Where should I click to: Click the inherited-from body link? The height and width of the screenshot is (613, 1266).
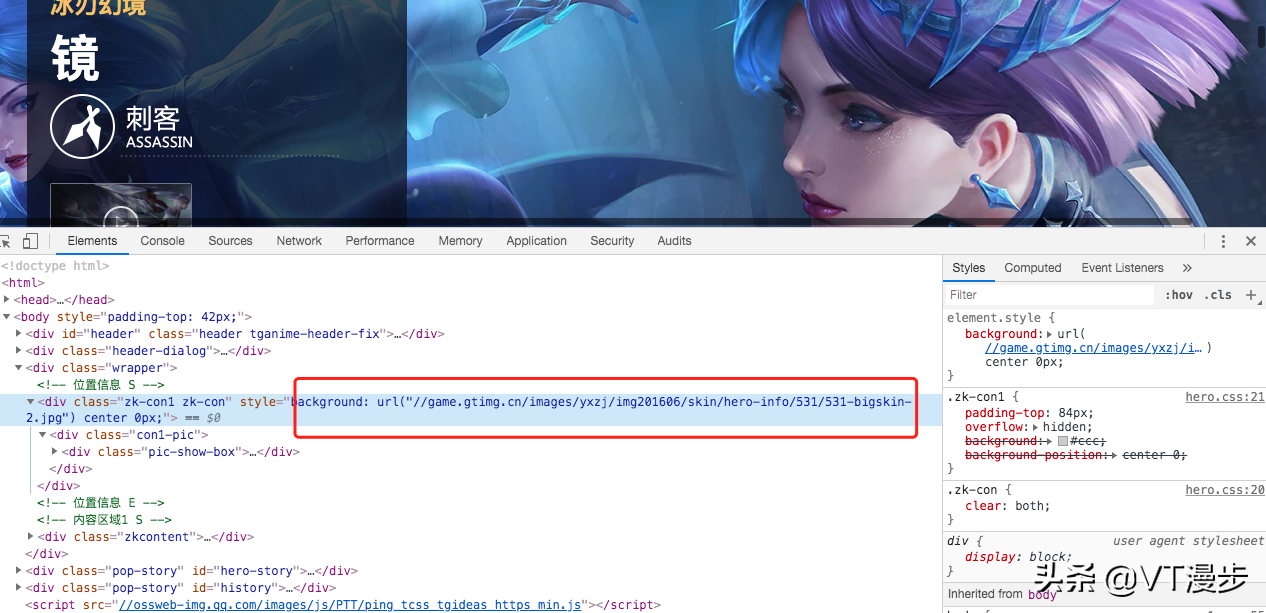[x=1042, y=594]
